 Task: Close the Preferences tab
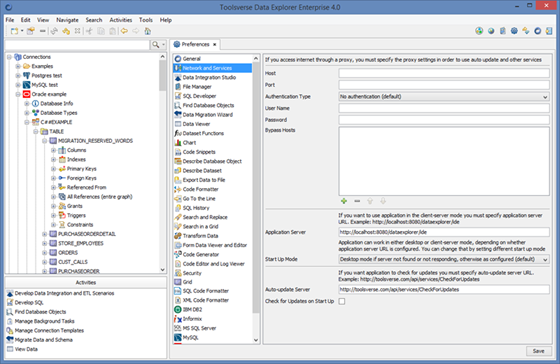(215, 45)
